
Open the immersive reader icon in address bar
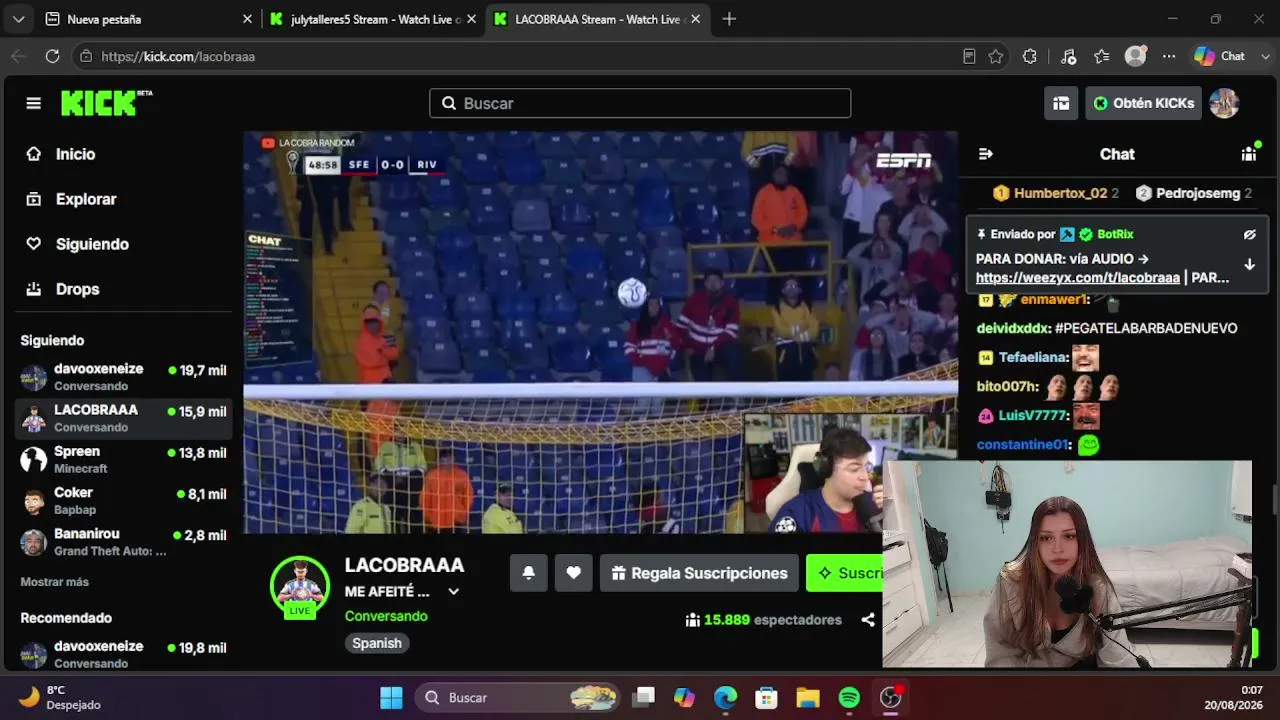[969, 56]
